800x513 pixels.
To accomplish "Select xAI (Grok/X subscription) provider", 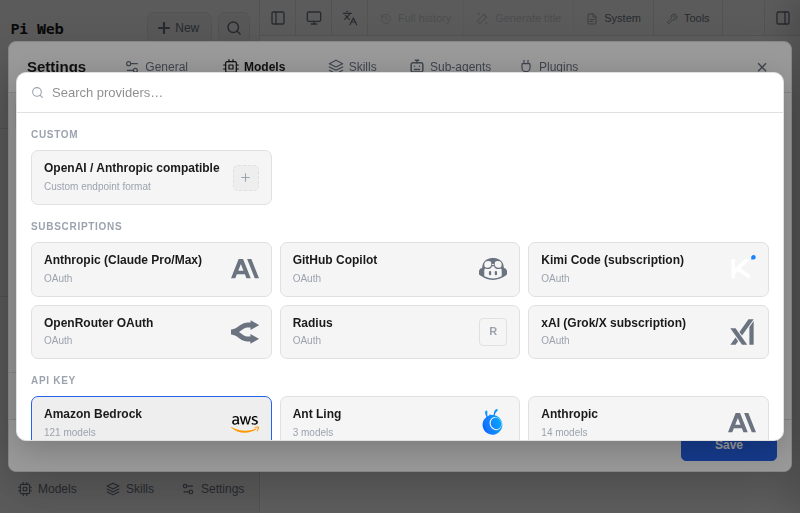I will tap(648, 332).
